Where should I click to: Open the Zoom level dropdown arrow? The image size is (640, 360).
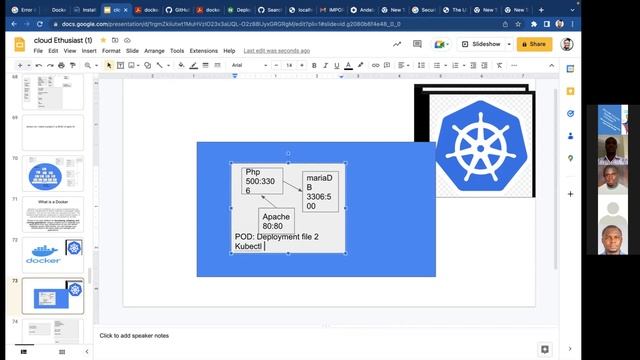(x=96, y=65)
